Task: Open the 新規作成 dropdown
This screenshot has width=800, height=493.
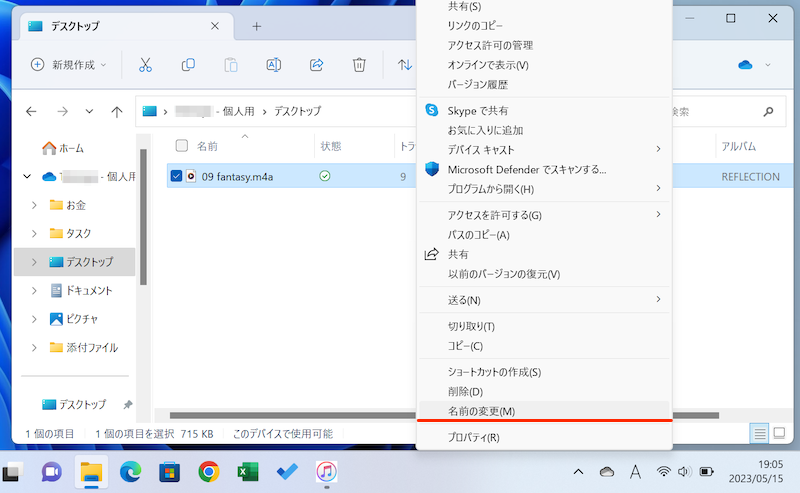Action: 68,65
